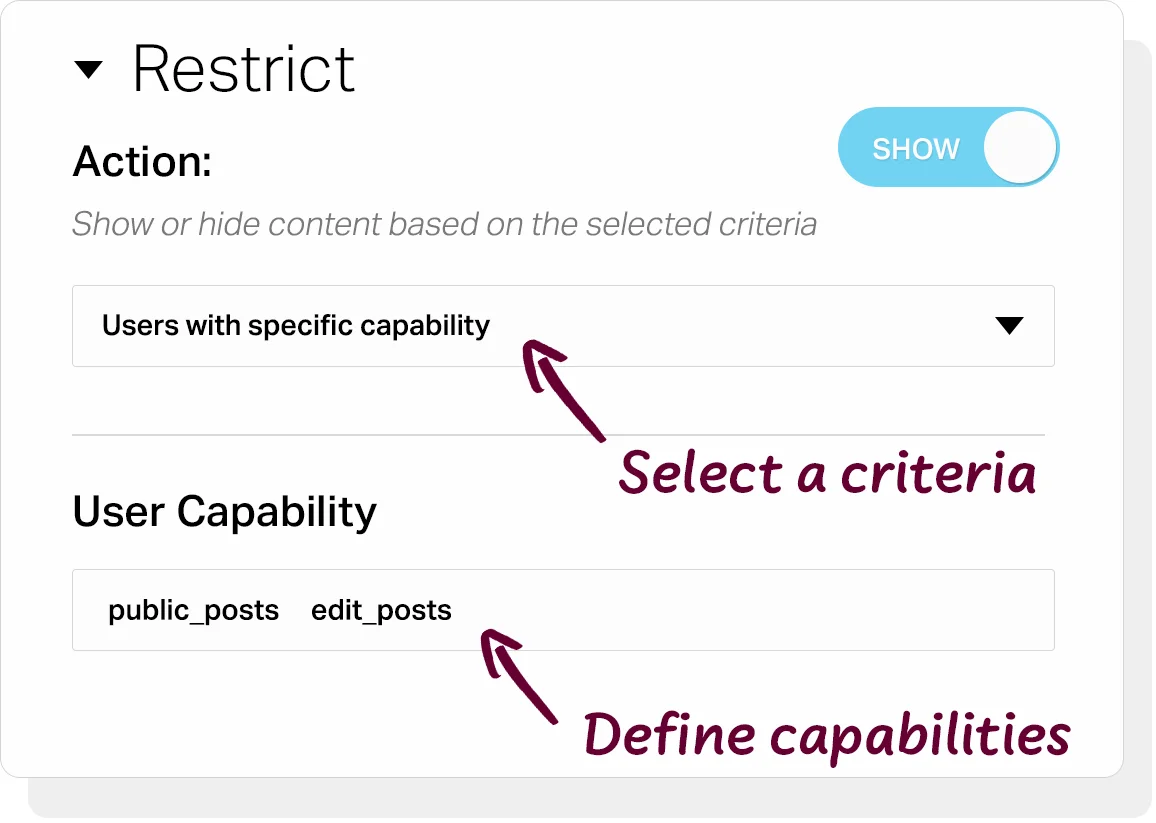
Task: Select the public_posts capability tag
Action: (x=193, y=611)
